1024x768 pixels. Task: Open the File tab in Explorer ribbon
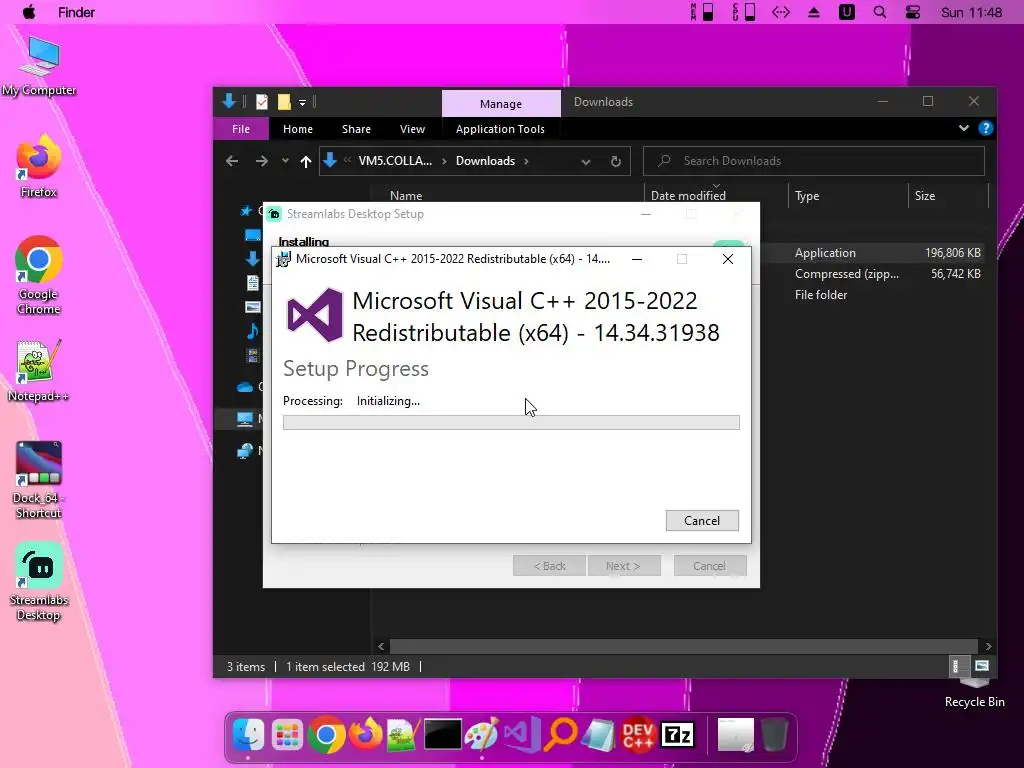(241, 129)
